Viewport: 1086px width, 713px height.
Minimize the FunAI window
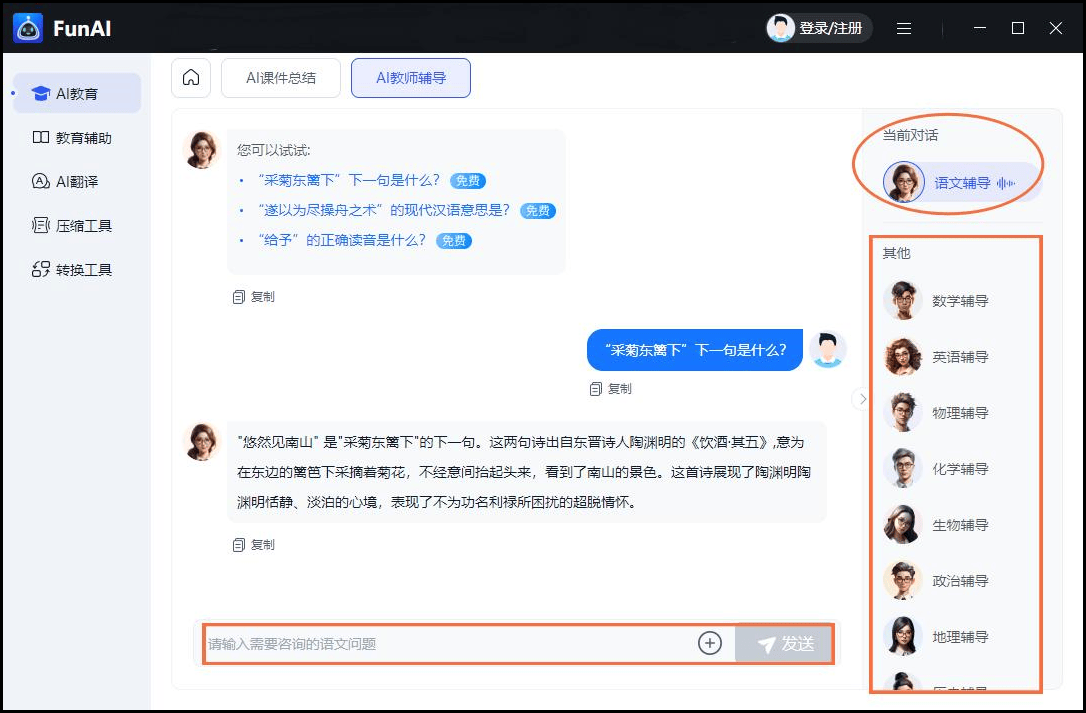pos(980,28)
